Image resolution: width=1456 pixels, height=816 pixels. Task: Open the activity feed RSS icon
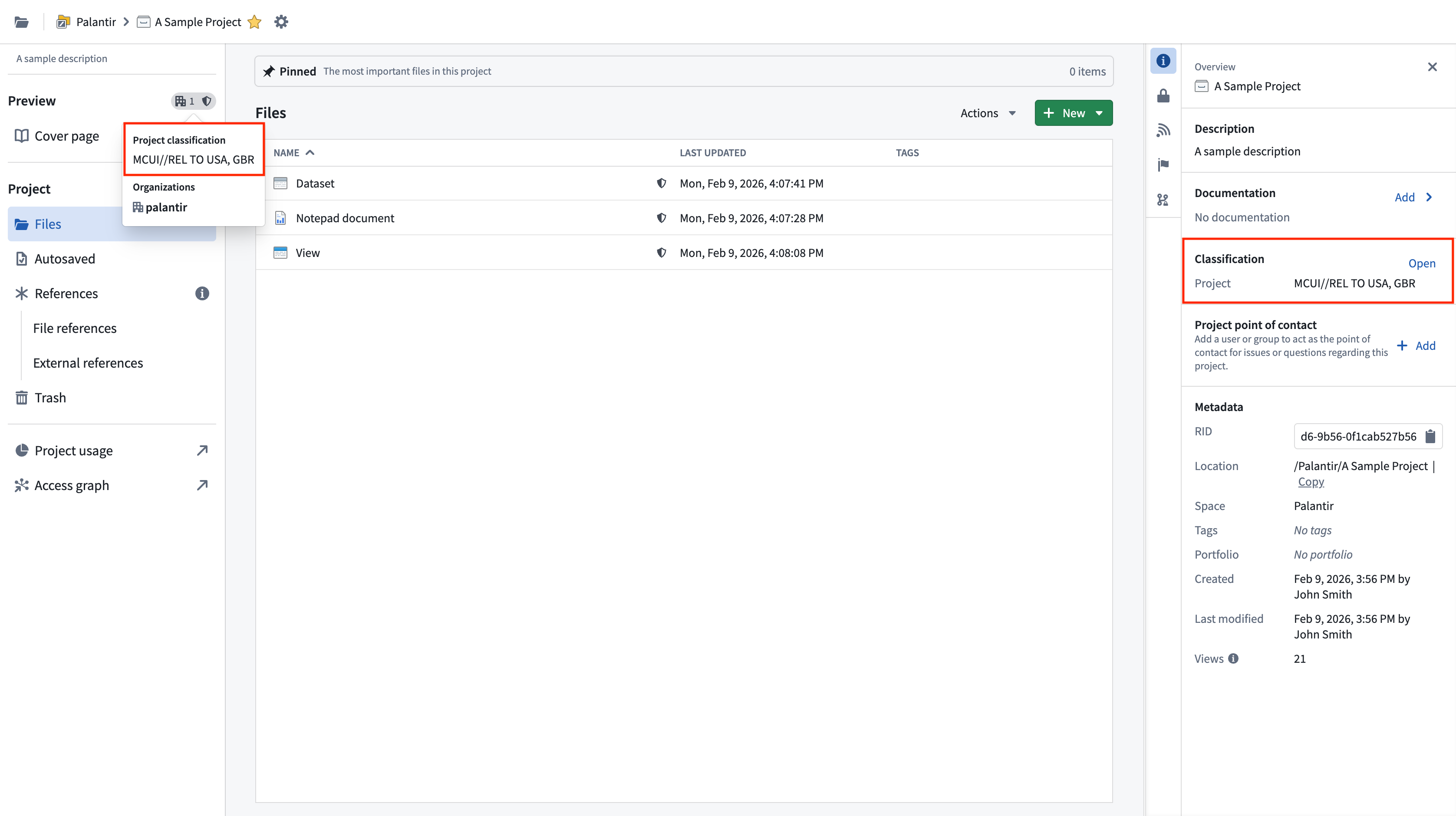(x=1163, y=131)
